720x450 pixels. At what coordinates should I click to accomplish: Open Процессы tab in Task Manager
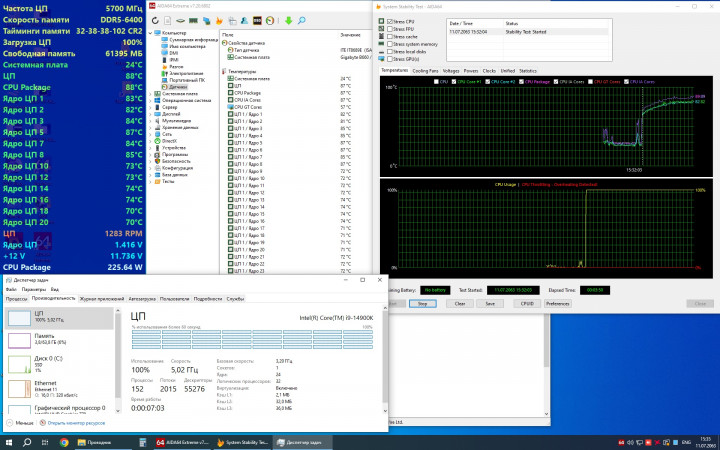[x=17, y=299]
